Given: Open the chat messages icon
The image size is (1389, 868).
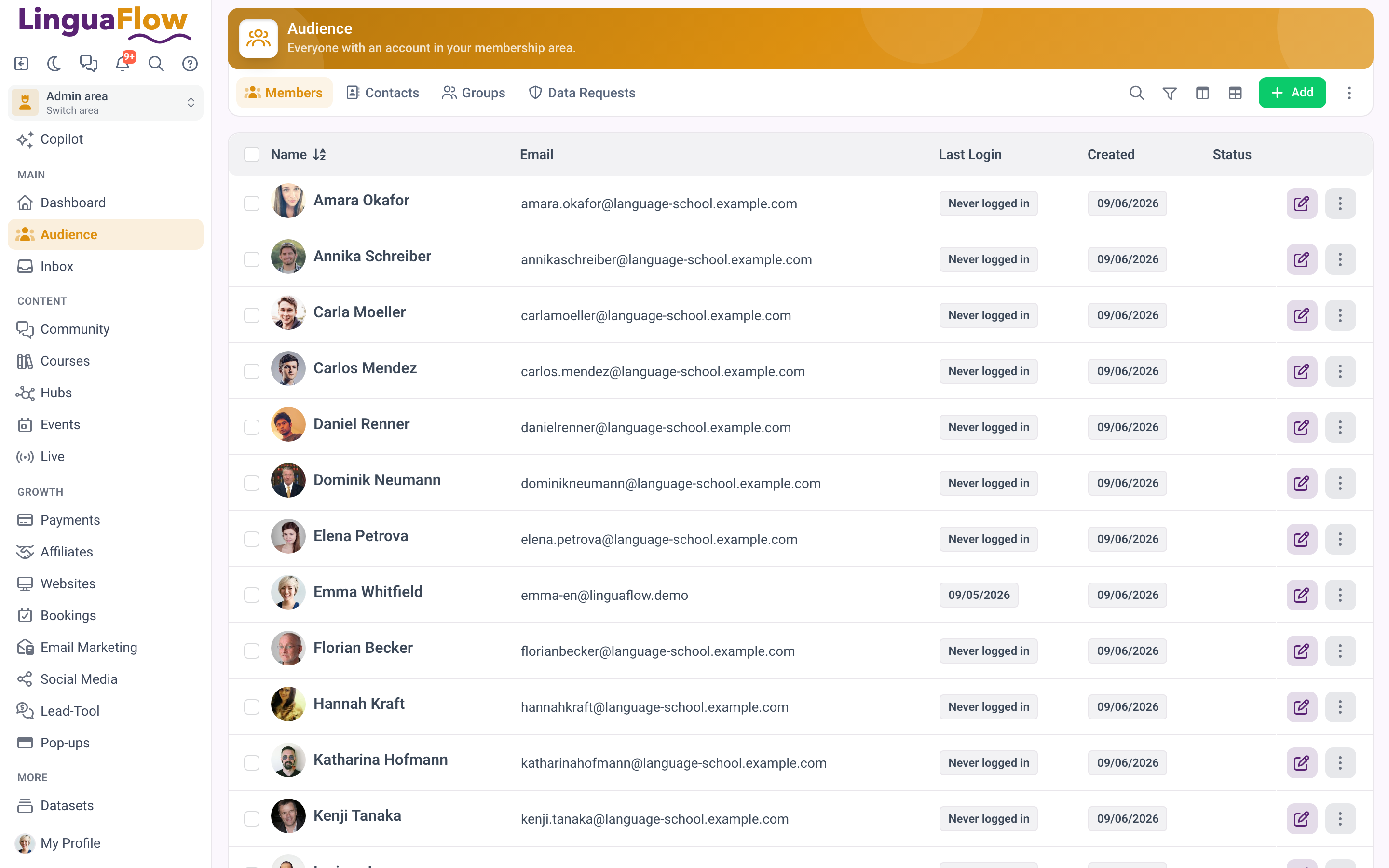Looking at the screenshot, I should 88,64.
